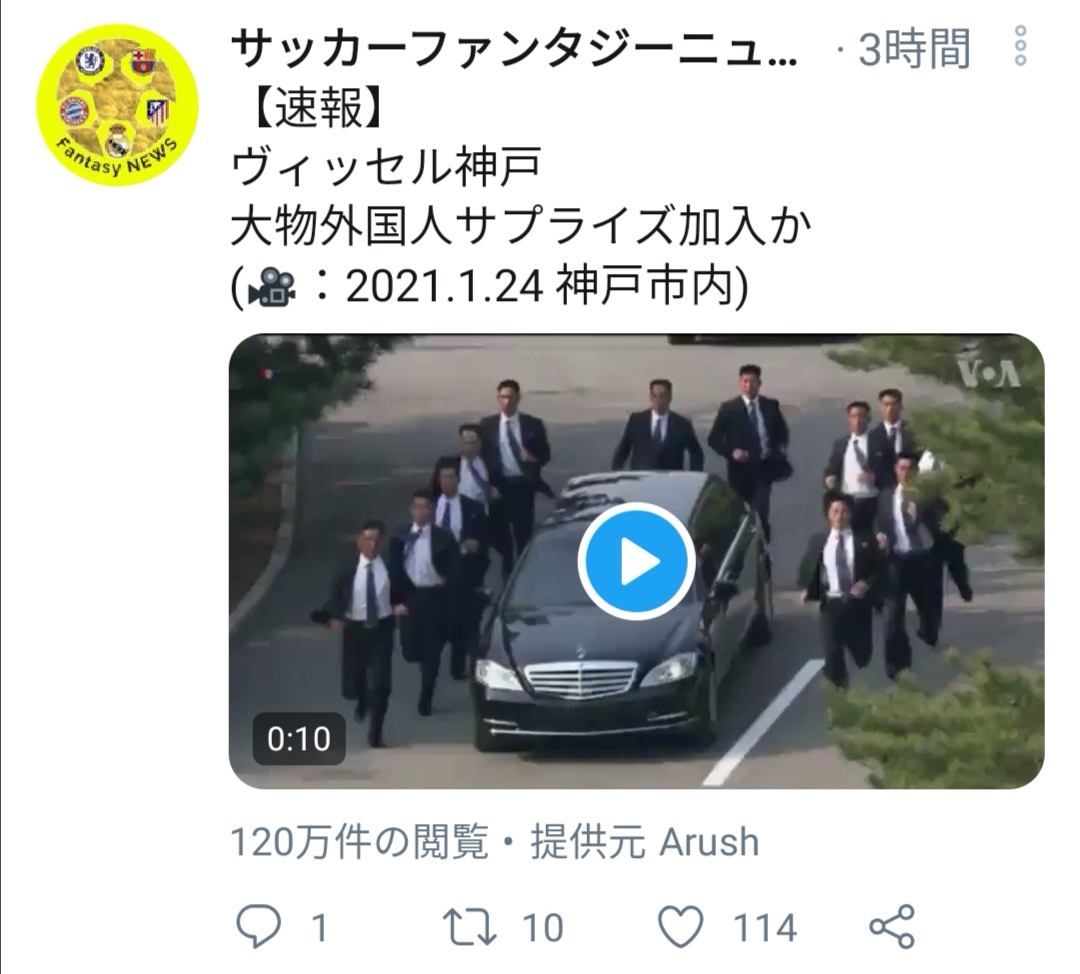Open the Fantasy NEWS profile avatar
The image size is (1080, 974).
coord(117,105)
